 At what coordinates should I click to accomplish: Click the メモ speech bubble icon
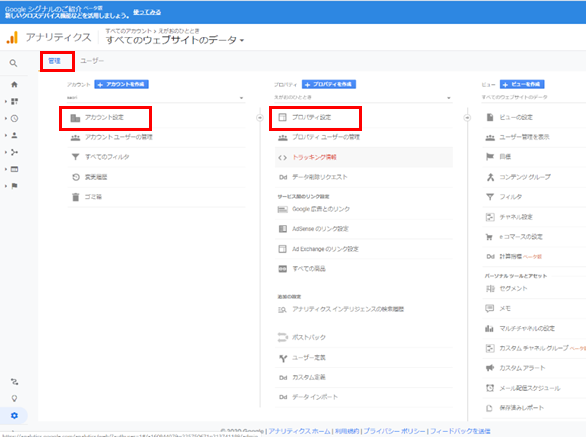[x=490, y=308]
